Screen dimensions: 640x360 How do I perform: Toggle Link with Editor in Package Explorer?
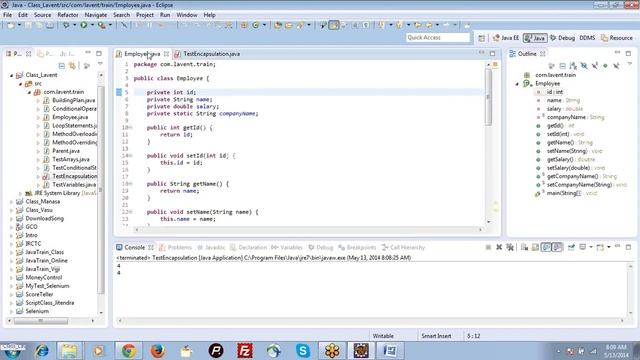click(x=72, y=65)
